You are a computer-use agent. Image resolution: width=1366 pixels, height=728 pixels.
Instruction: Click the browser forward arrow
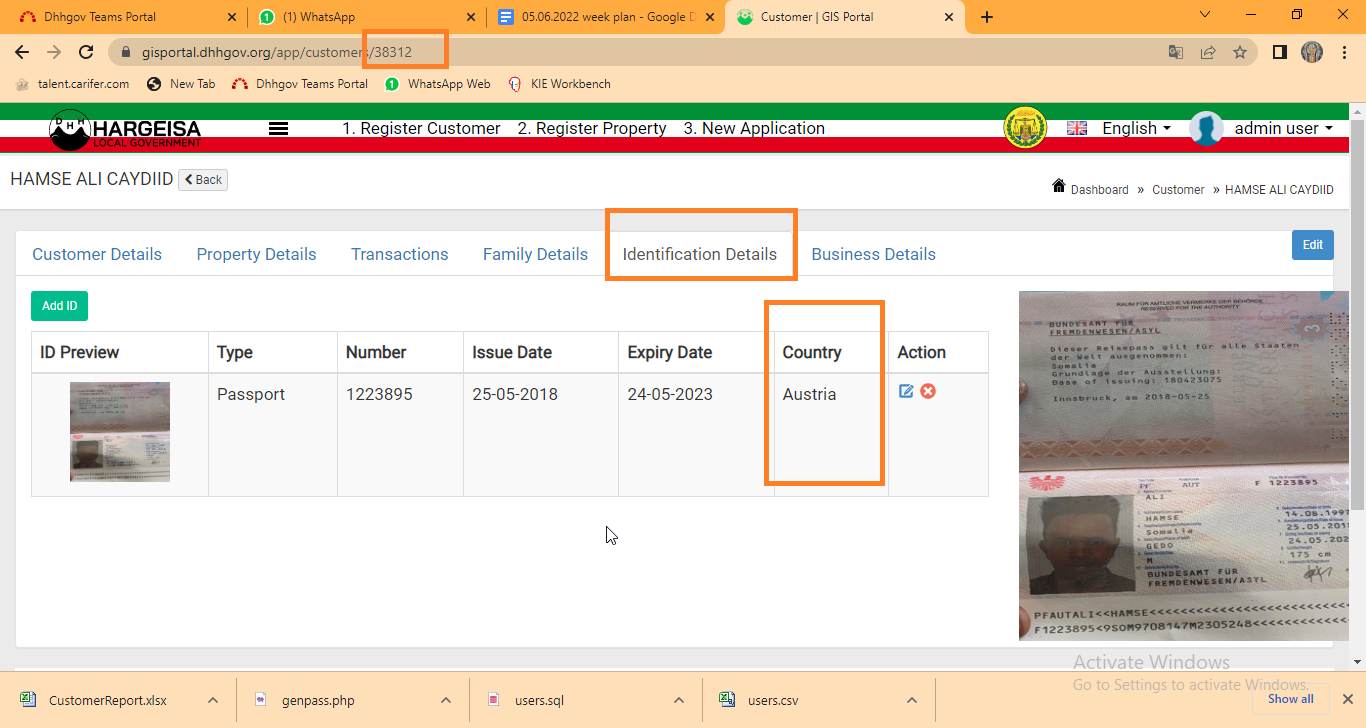[x=54, y=52]
